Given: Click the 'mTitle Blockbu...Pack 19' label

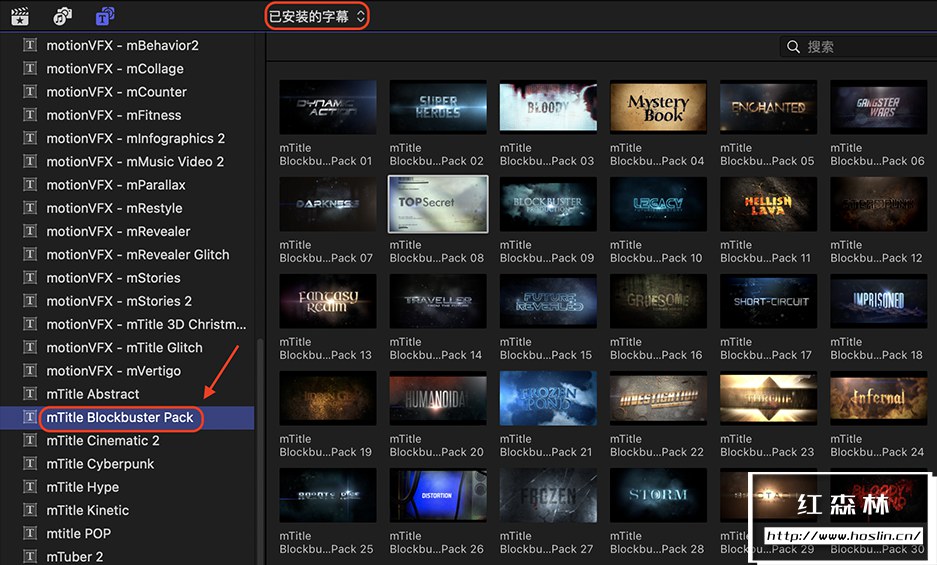Looking at the screenshot, I should (x=326, y=445).
